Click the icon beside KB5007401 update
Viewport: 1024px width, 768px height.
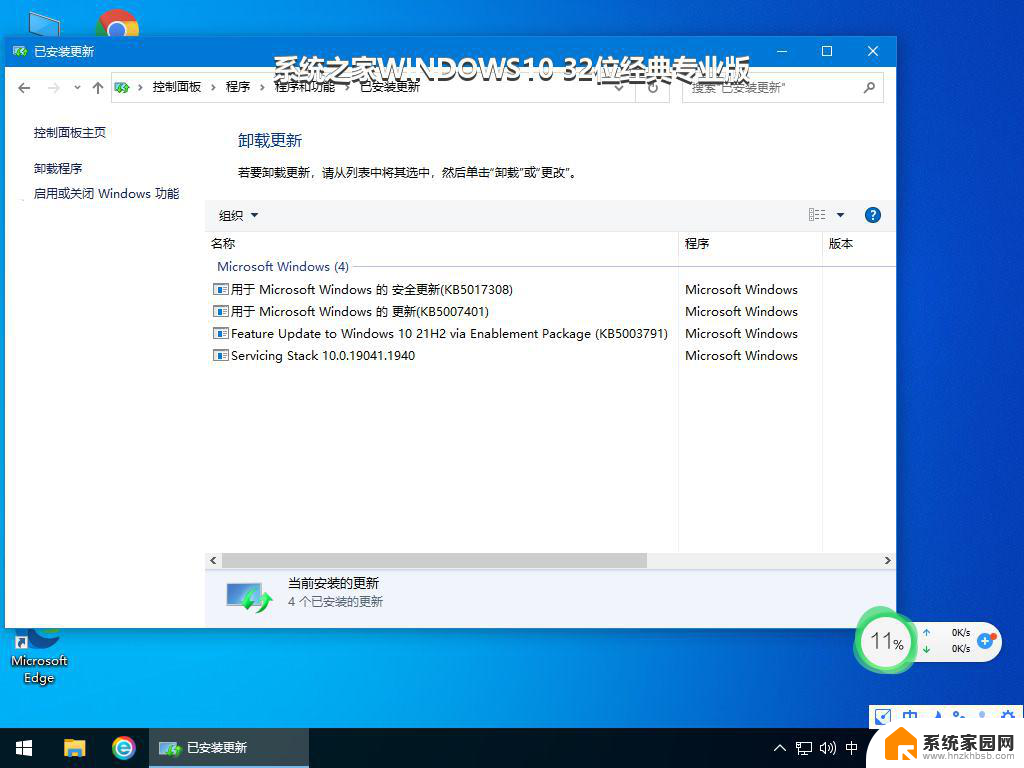pos(221,312)
